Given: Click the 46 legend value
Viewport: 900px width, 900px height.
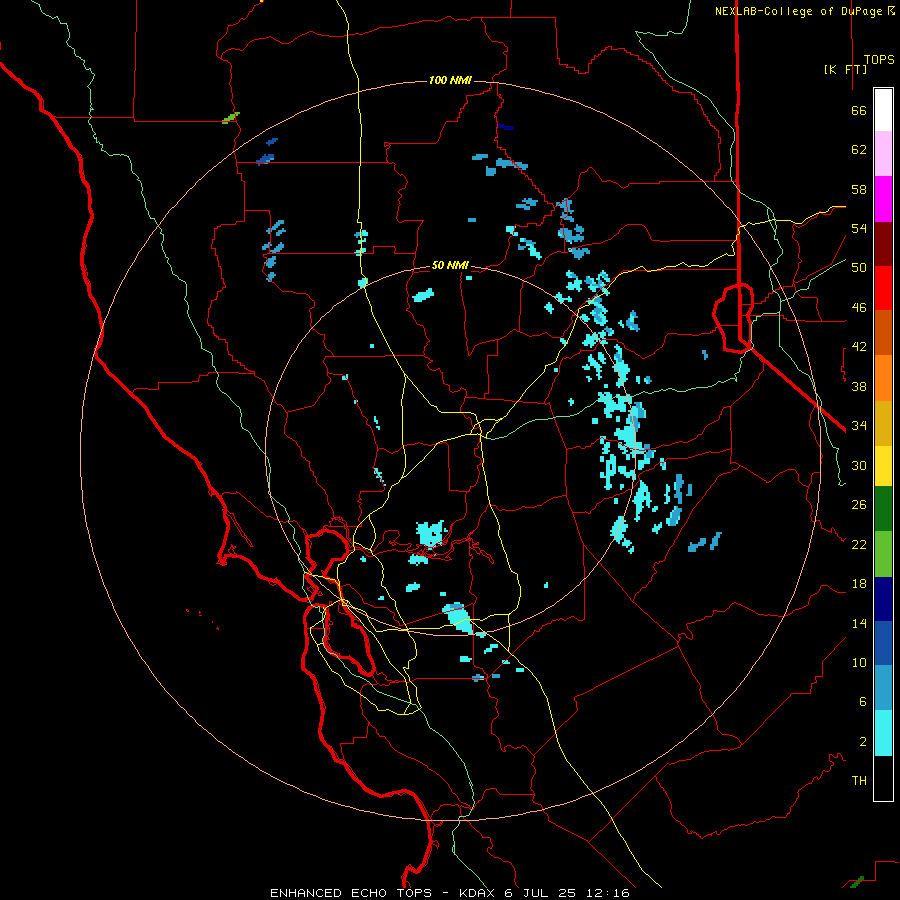Looking at the screenshot, I should coord(859,308).
